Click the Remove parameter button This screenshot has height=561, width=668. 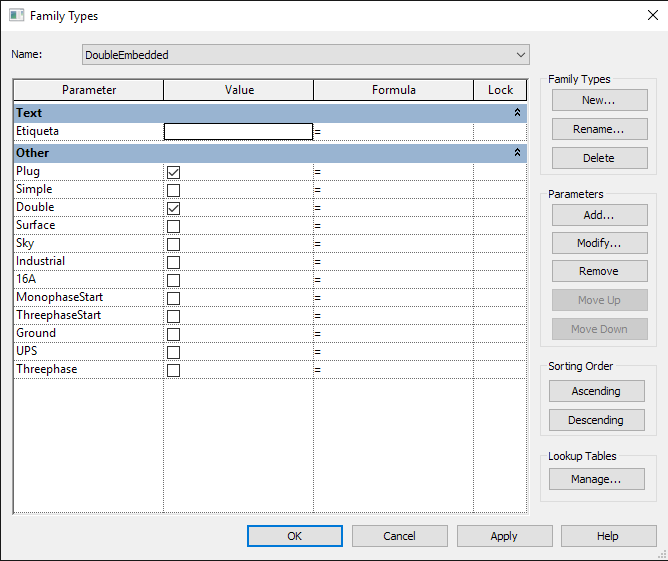(x=599, y=271)
